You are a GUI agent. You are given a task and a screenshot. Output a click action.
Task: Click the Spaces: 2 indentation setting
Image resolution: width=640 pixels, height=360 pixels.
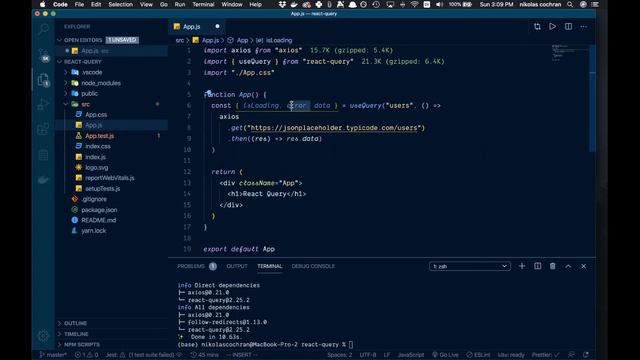point(340,355)
